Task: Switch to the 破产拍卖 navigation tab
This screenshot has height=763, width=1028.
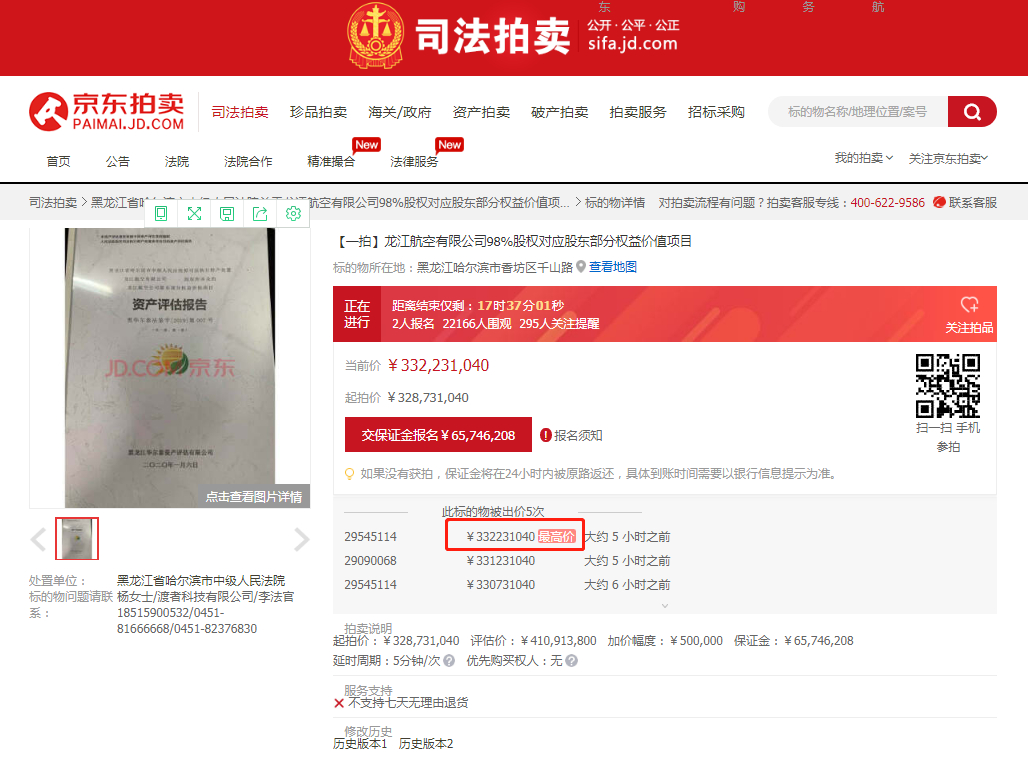Action: tap(559, 111)
